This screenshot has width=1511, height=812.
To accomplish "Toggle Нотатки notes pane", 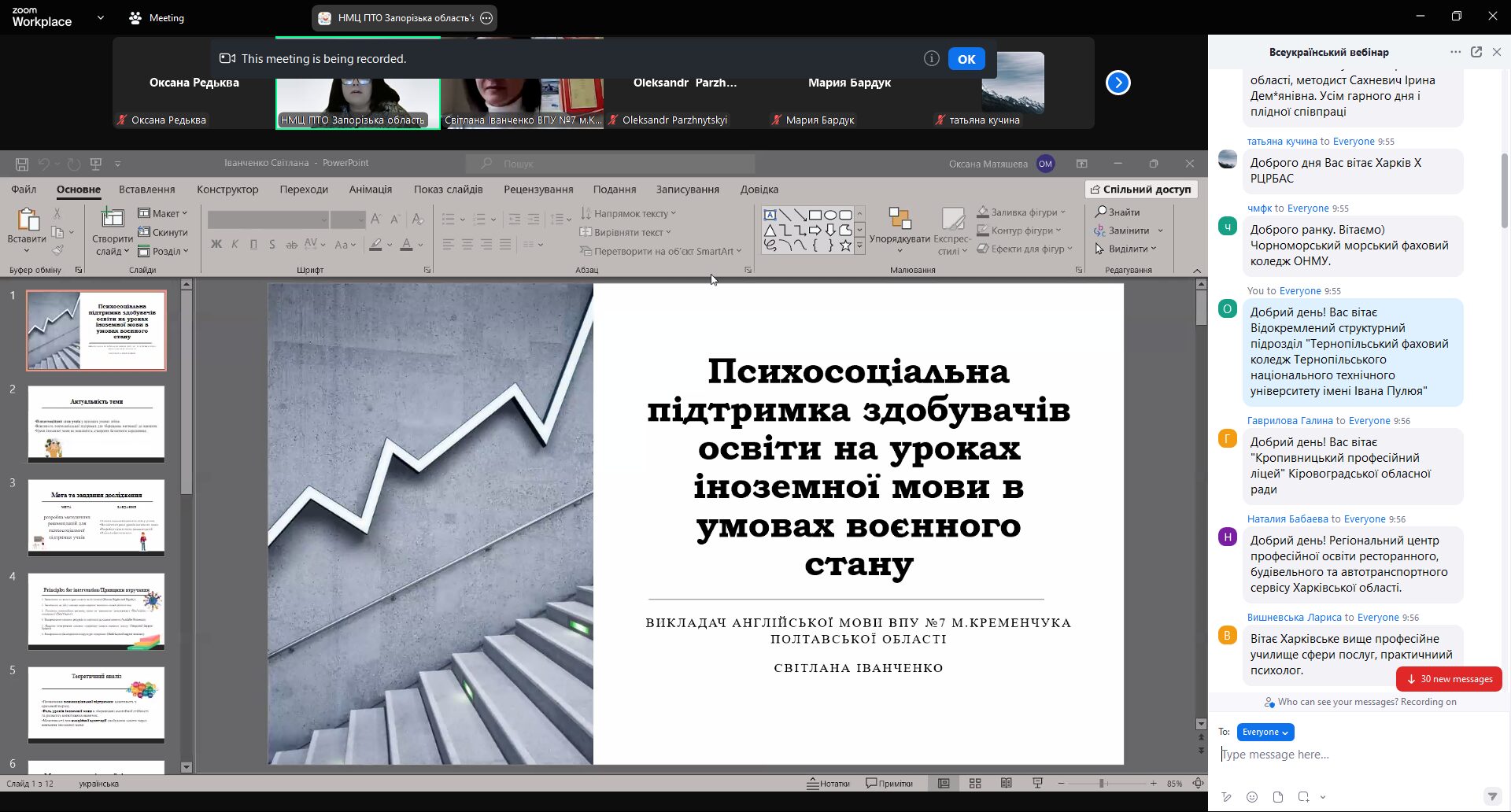I will (829, 784).
